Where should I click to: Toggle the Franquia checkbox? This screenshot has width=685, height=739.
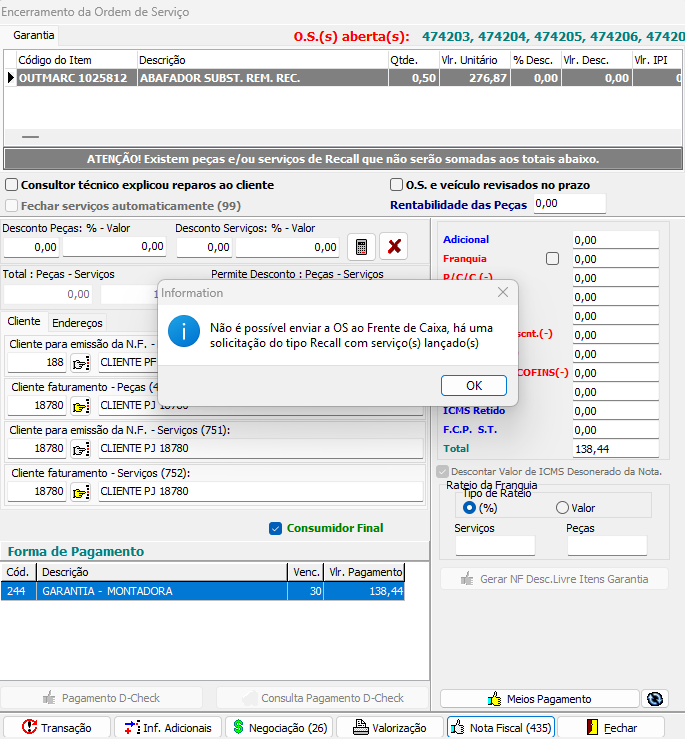click(x=553, y=259)
